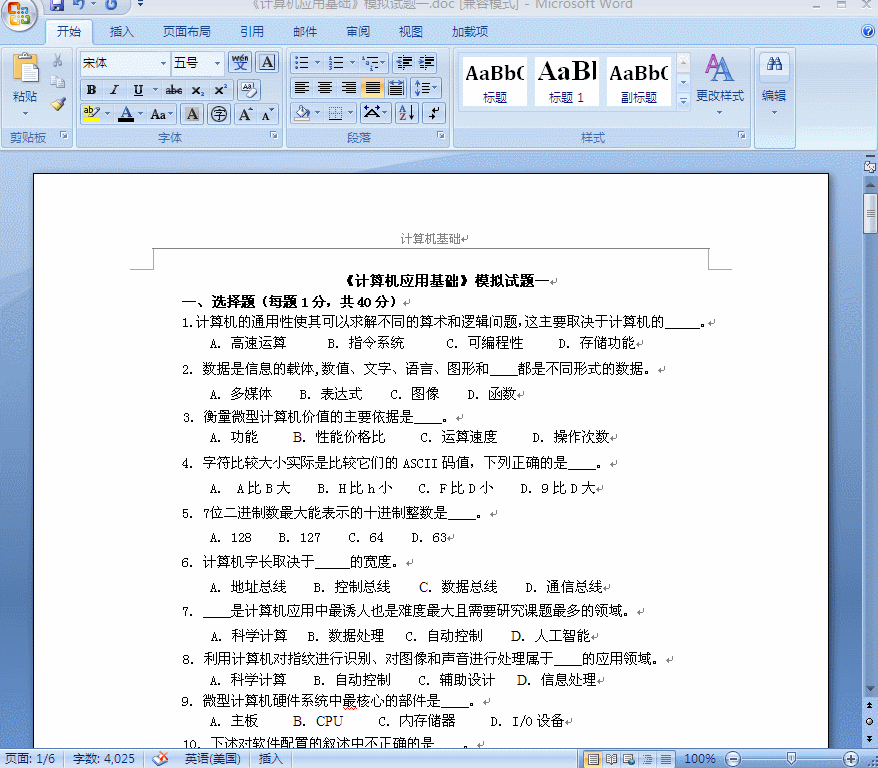Open the highlight color dropdown arrow

[x=107, y=114]
